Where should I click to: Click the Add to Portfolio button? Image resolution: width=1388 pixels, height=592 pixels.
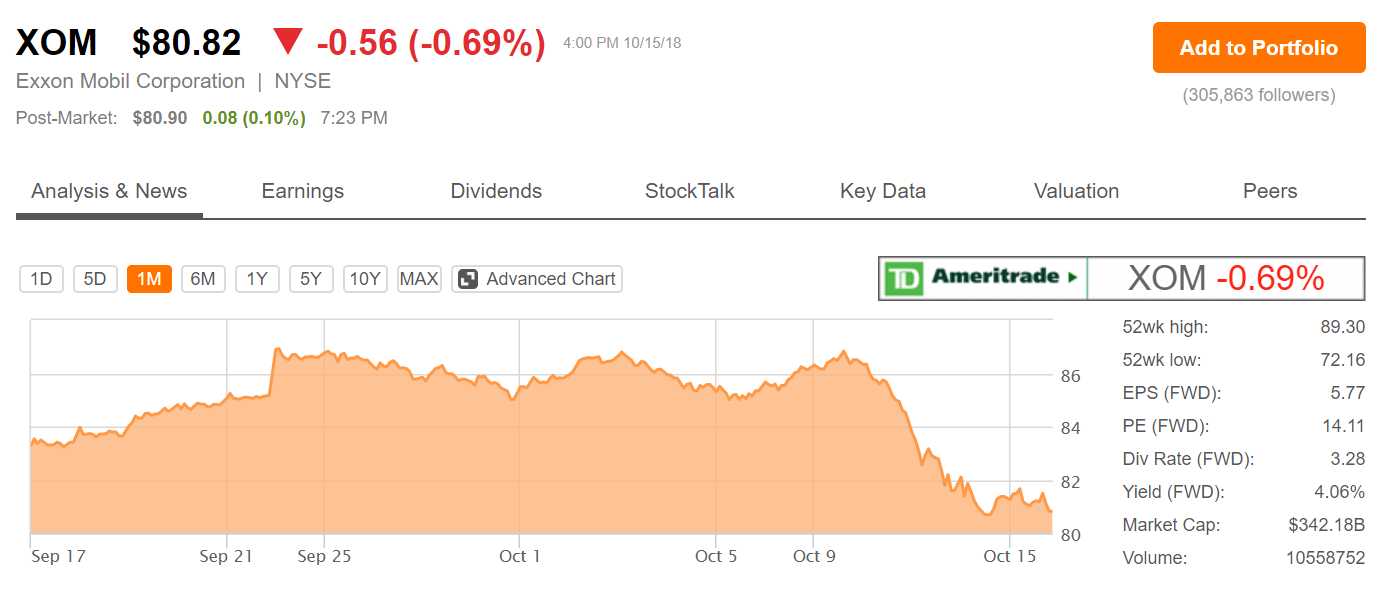click(1259, 48)
